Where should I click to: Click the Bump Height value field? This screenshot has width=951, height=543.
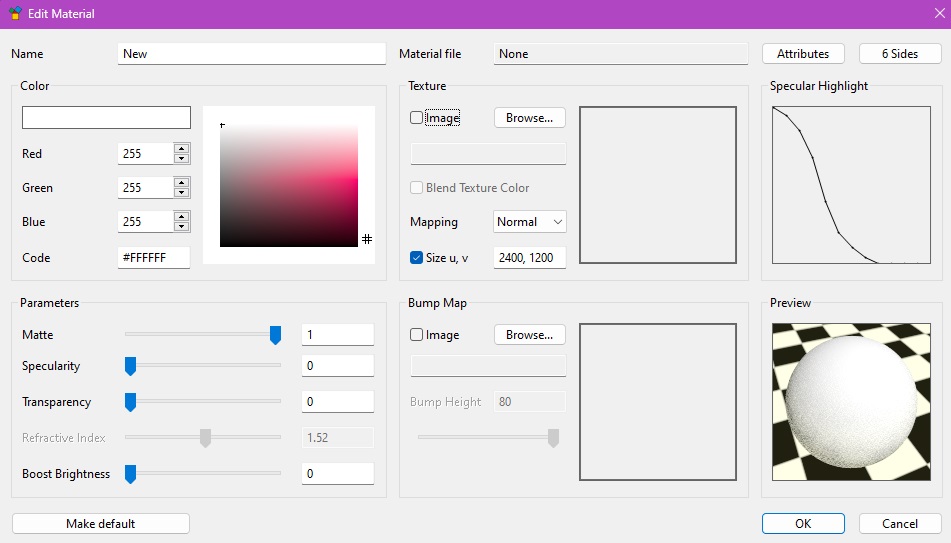tap(529, 402)
